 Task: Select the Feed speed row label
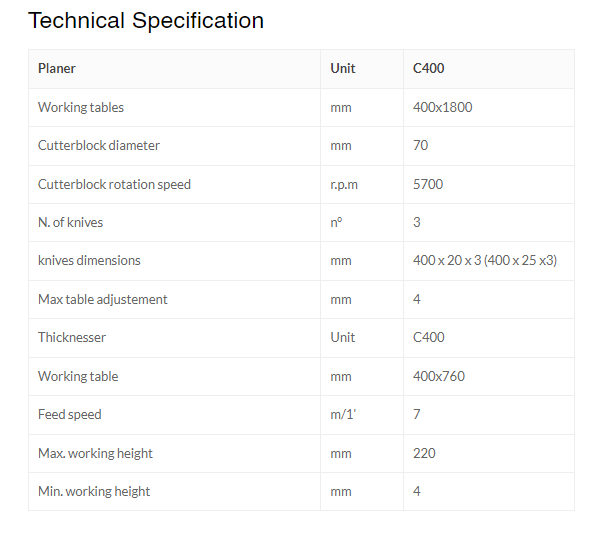[70, 415]
